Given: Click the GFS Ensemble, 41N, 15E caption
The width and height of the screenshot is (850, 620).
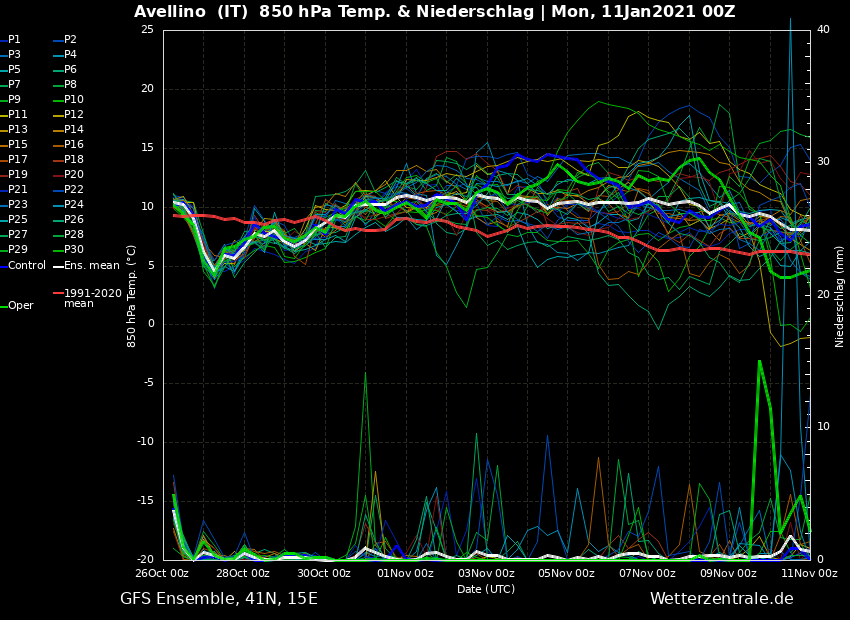Looking at the screenshot, I should tap(219, 599).
